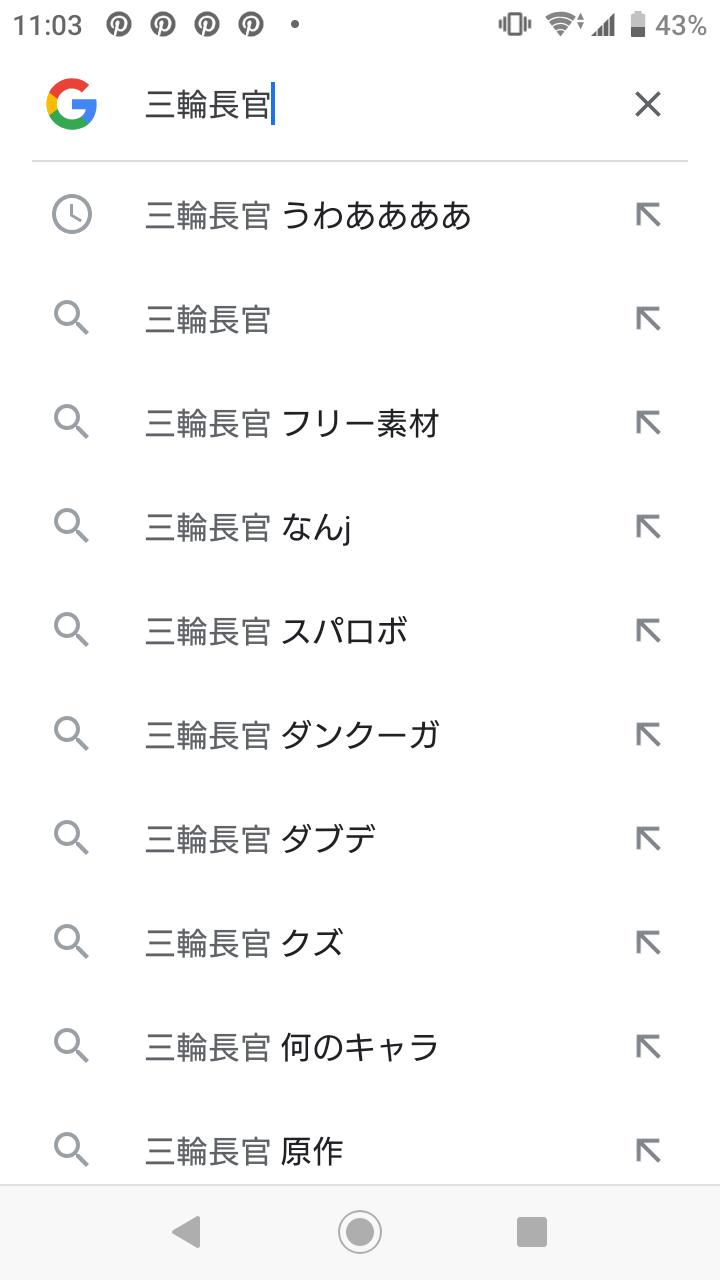This screenshot has height=1280, width=720.
Task: Choose suggestion 三輪長官 フリー素材
Action: coord(292,424)
